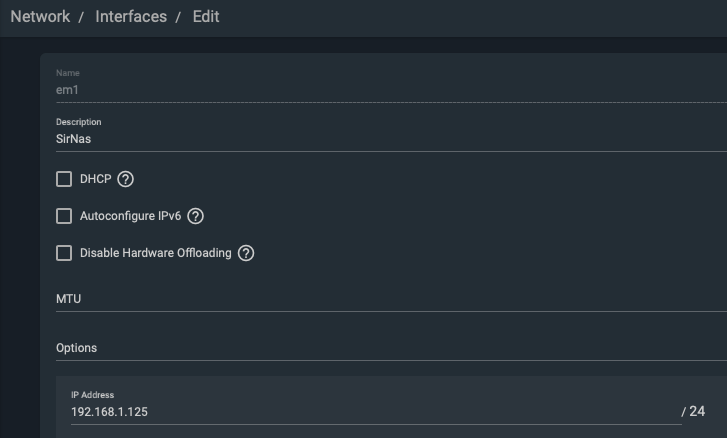727x438 pixels.
Task: Open the /24 netmask dropdown
Action: click(696, 411)
